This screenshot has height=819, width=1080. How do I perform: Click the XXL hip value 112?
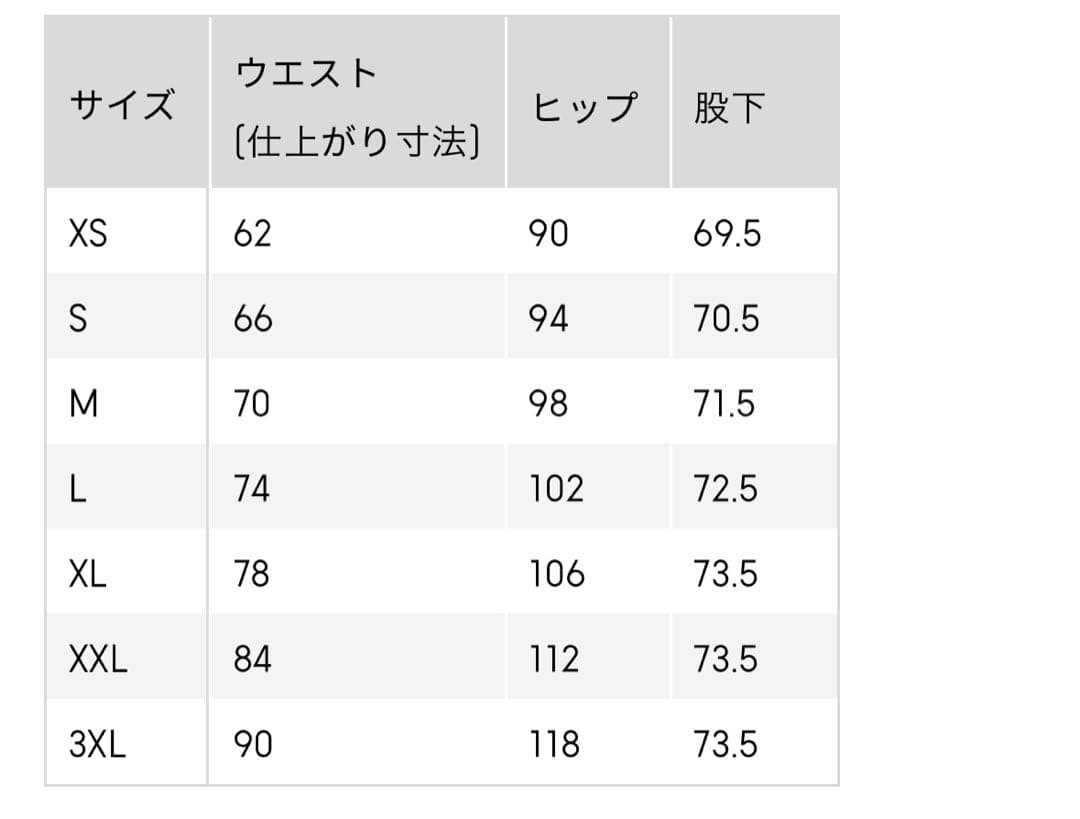click(x=555, y=659)
